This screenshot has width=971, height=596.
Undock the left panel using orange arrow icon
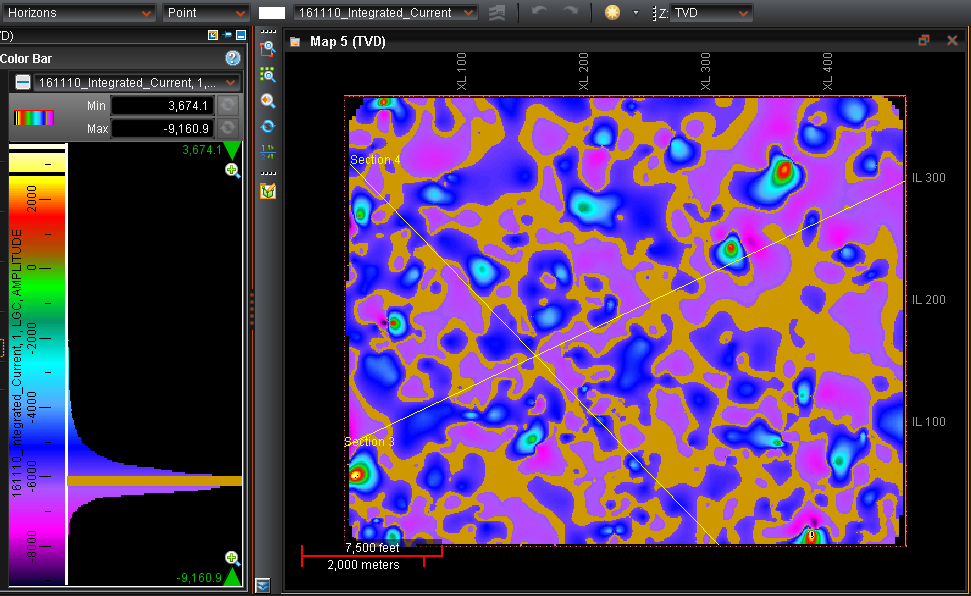213,35
